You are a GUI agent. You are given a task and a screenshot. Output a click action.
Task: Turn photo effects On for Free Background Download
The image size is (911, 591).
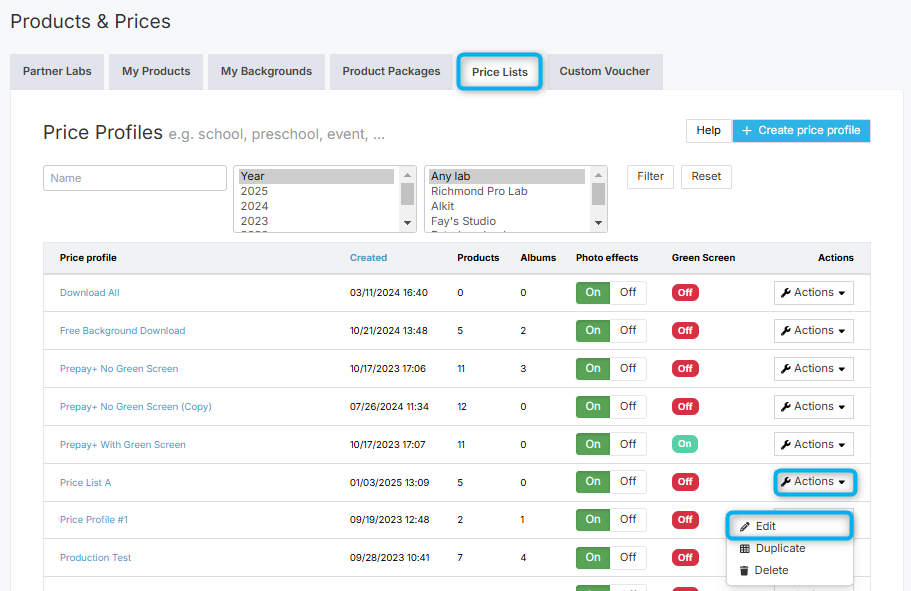coord(593,330)
